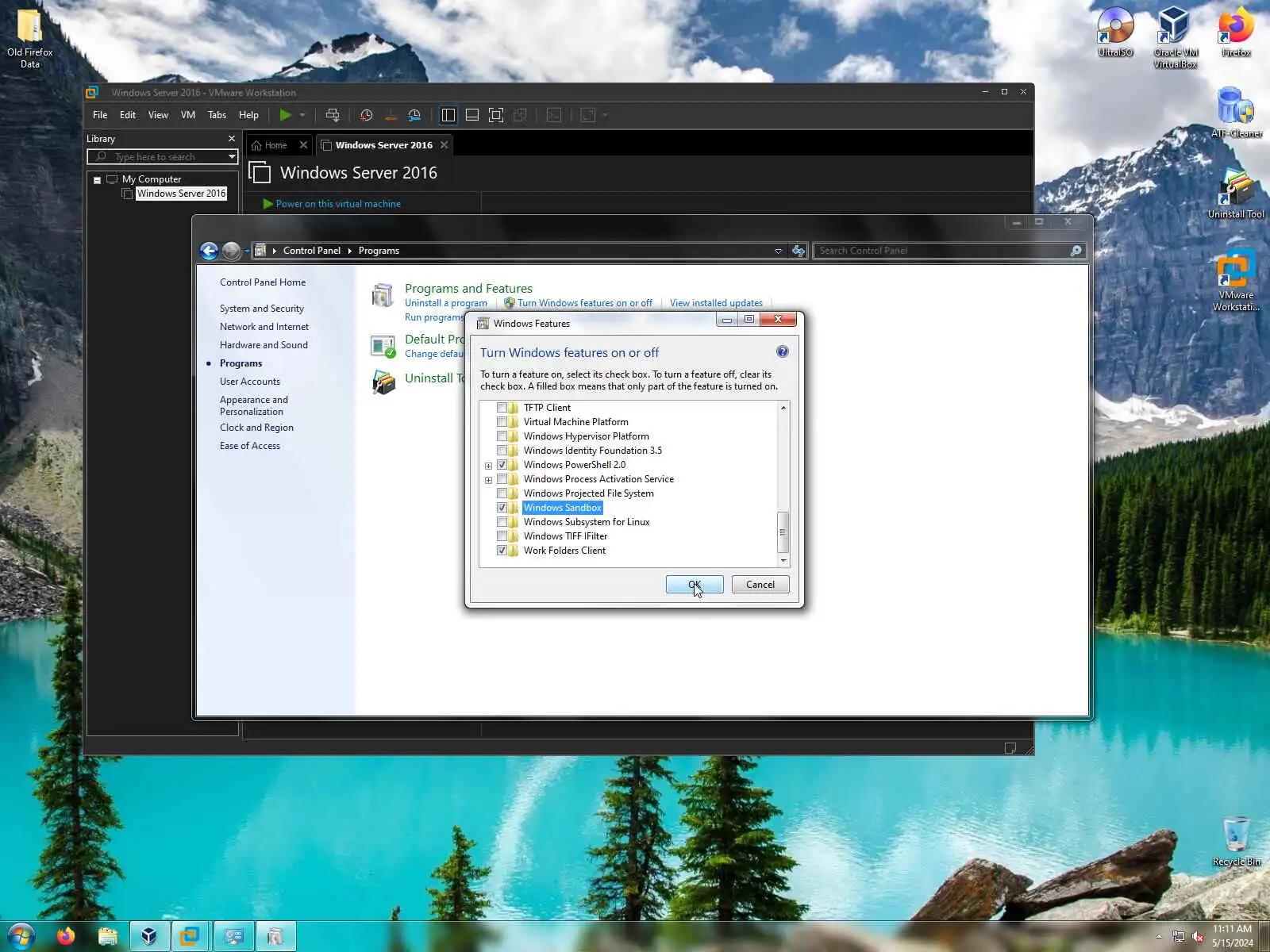The image size is (1270, 952).
Task: Open the Tabs menu in VMware
Action: click(217, 115)
